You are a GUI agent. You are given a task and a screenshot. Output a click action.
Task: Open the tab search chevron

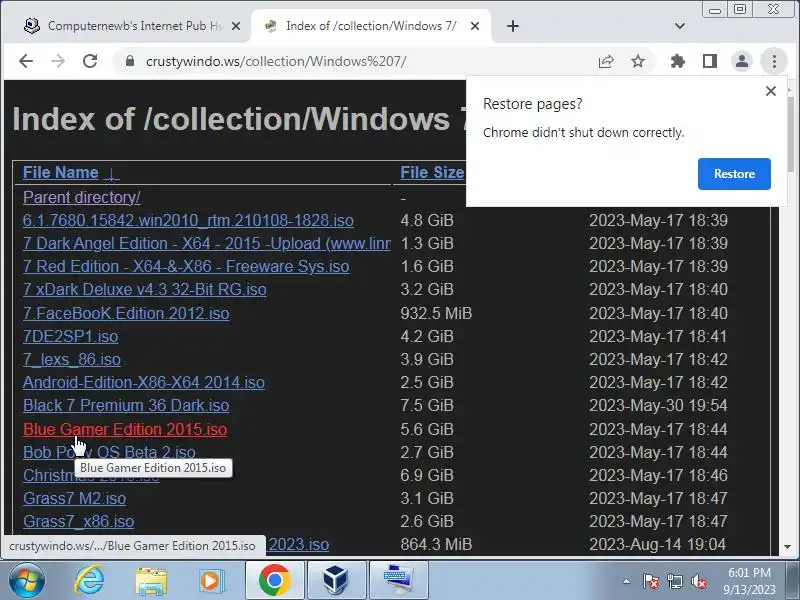point(680,26)
